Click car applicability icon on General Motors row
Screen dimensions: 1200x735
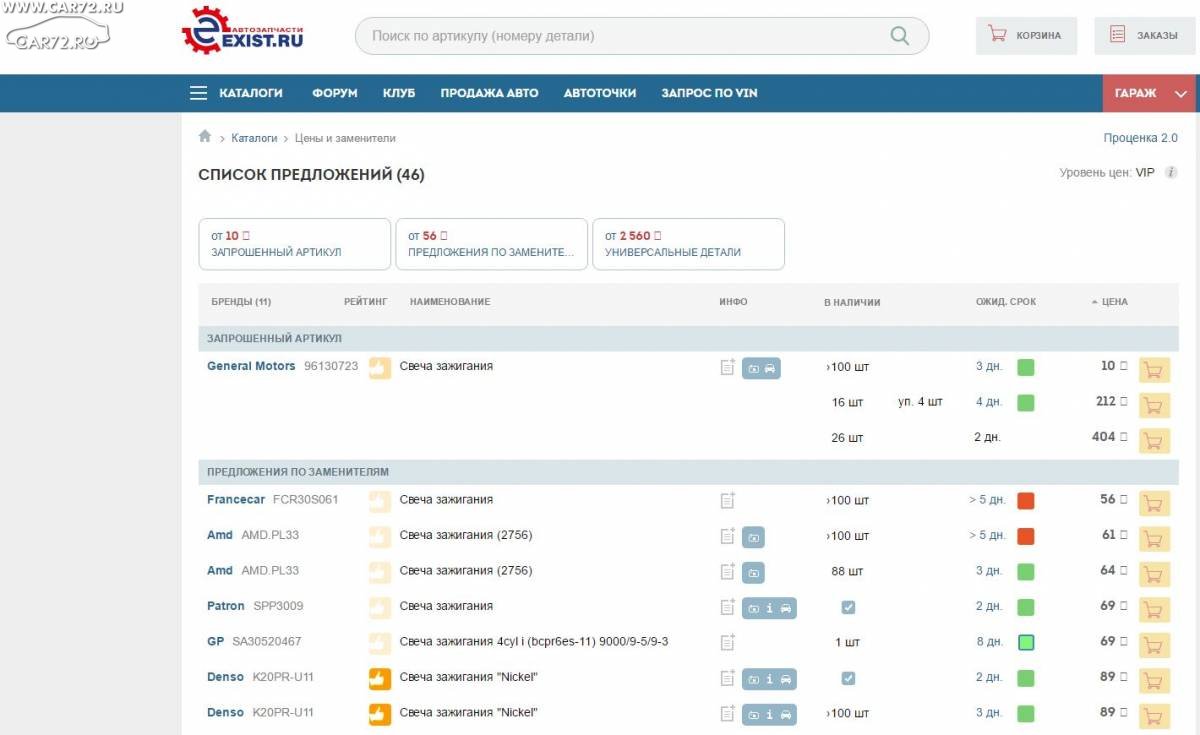pyautogui.click(x=770, y=368)
